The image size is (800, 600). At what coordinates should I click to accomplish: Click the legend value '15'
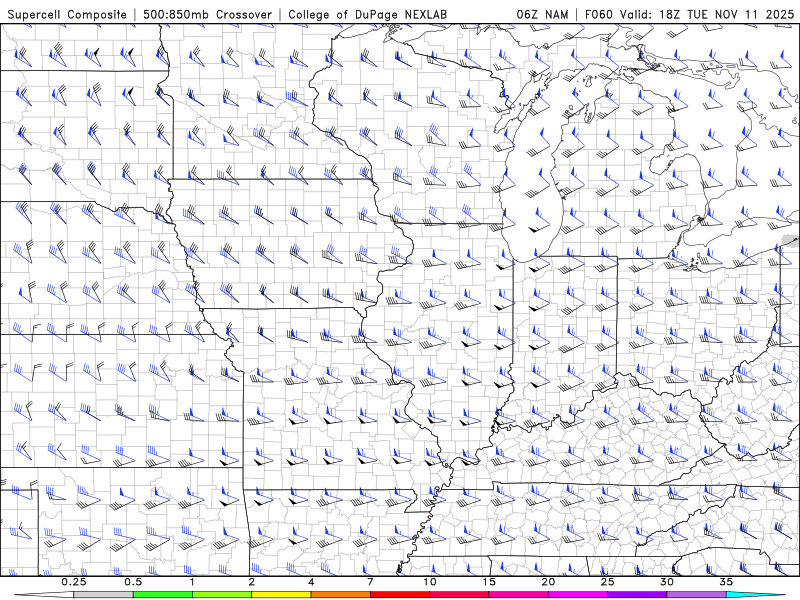coord(489,582)
